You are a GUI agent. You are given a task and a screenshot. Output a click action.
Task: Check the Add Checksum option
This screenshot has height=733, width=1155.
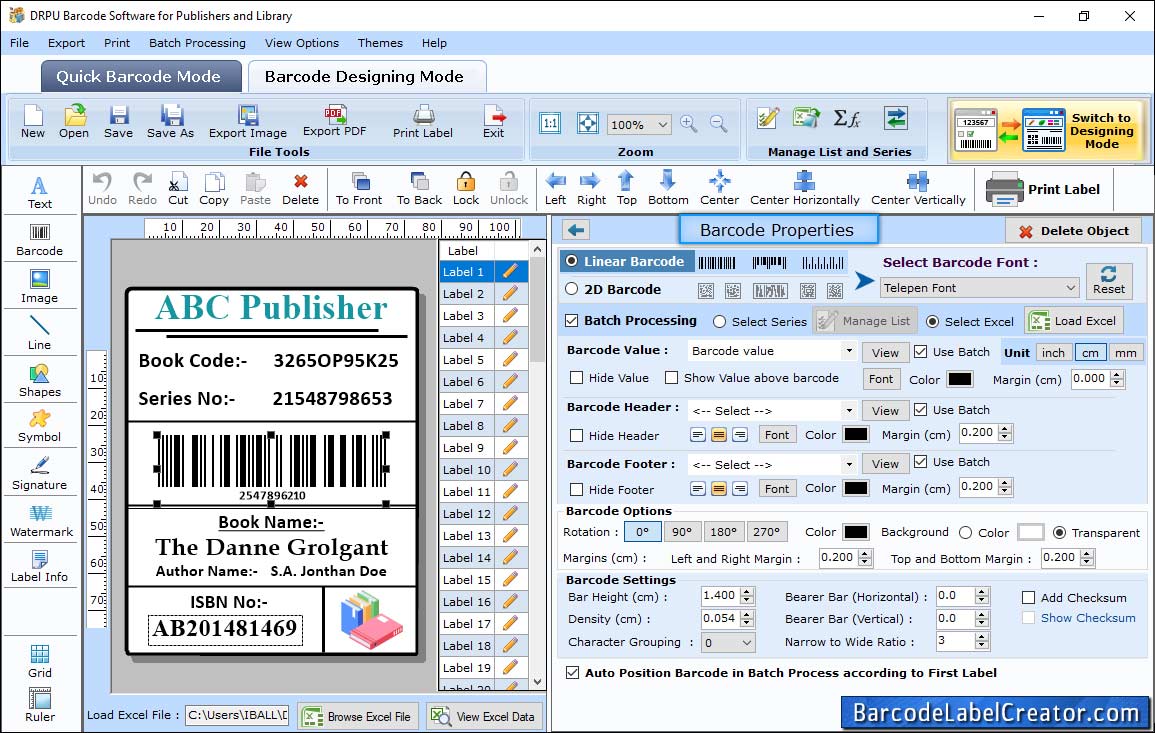coord(1029,597)
